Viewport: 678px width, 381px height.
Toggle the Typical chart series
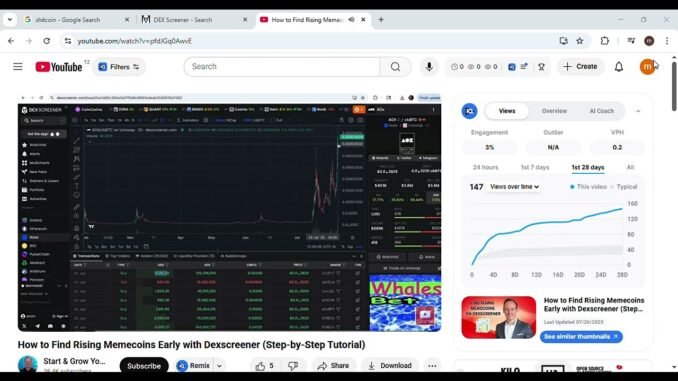pyautogui.click(x=624, y=187)
